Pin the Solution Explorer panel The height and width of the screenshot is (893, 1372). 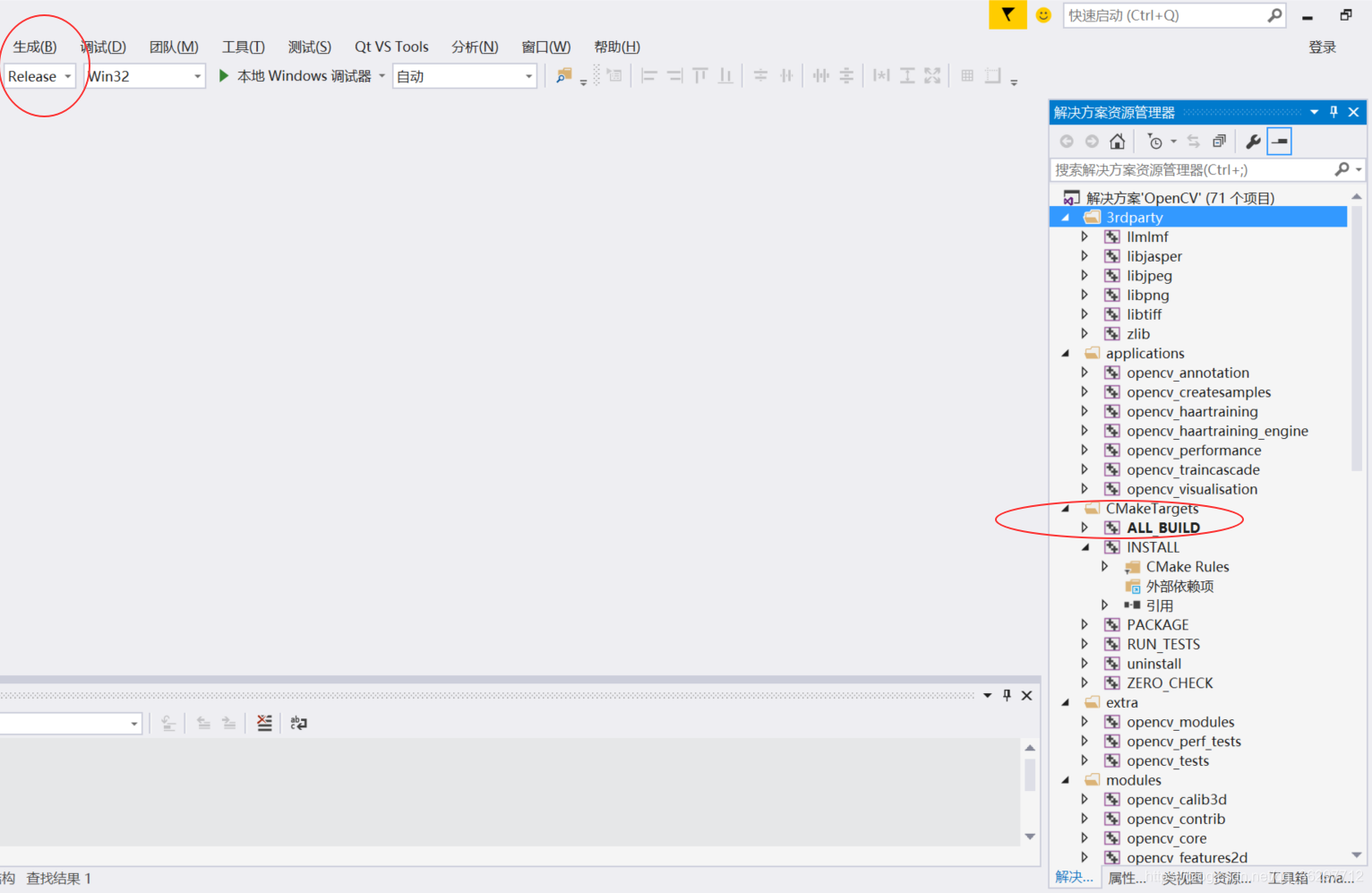coord(1333,112)
